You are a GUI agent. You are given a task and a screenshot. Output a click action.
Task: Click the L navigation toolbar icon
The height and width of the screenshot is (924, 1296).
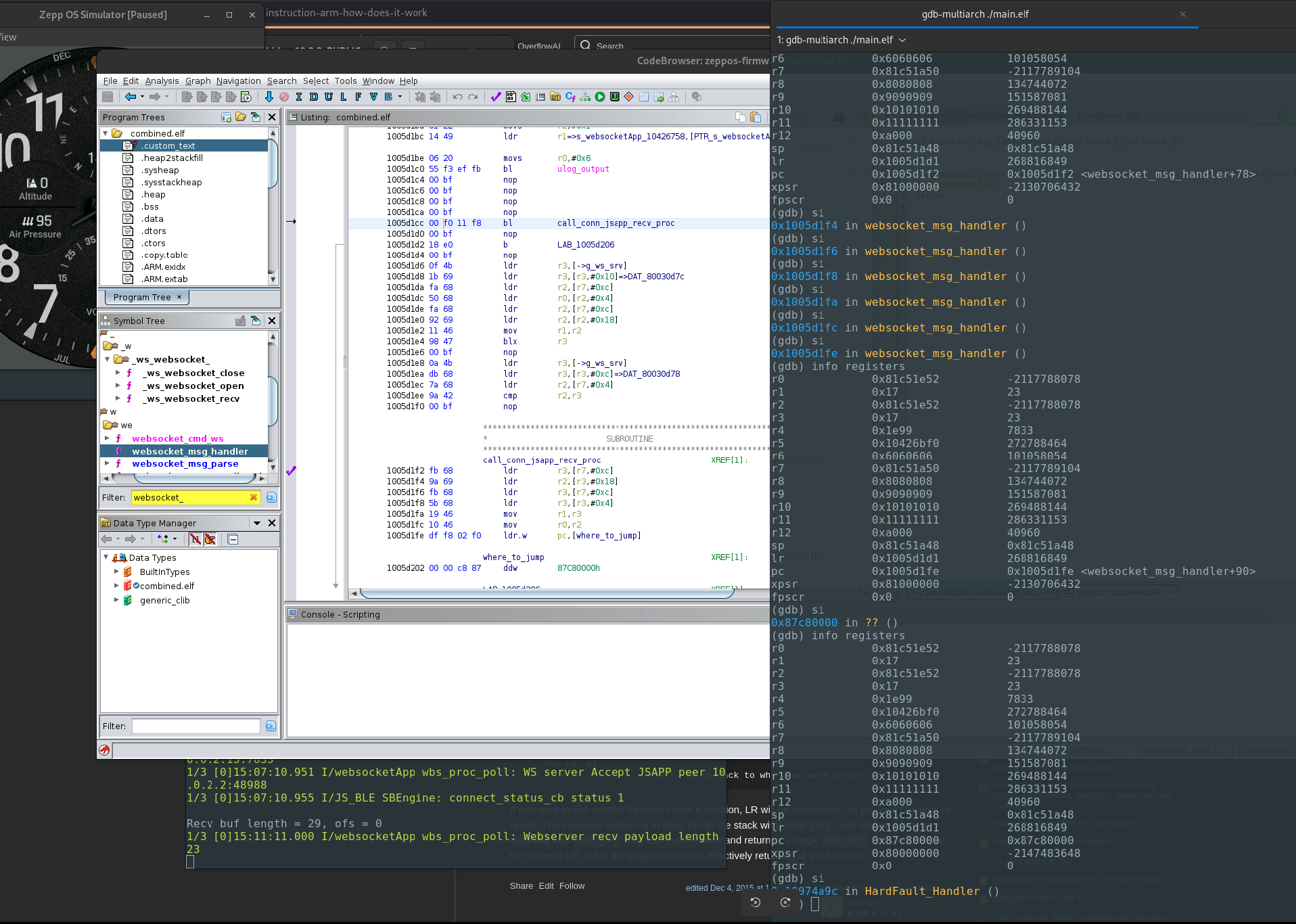(x=344, y=97)
